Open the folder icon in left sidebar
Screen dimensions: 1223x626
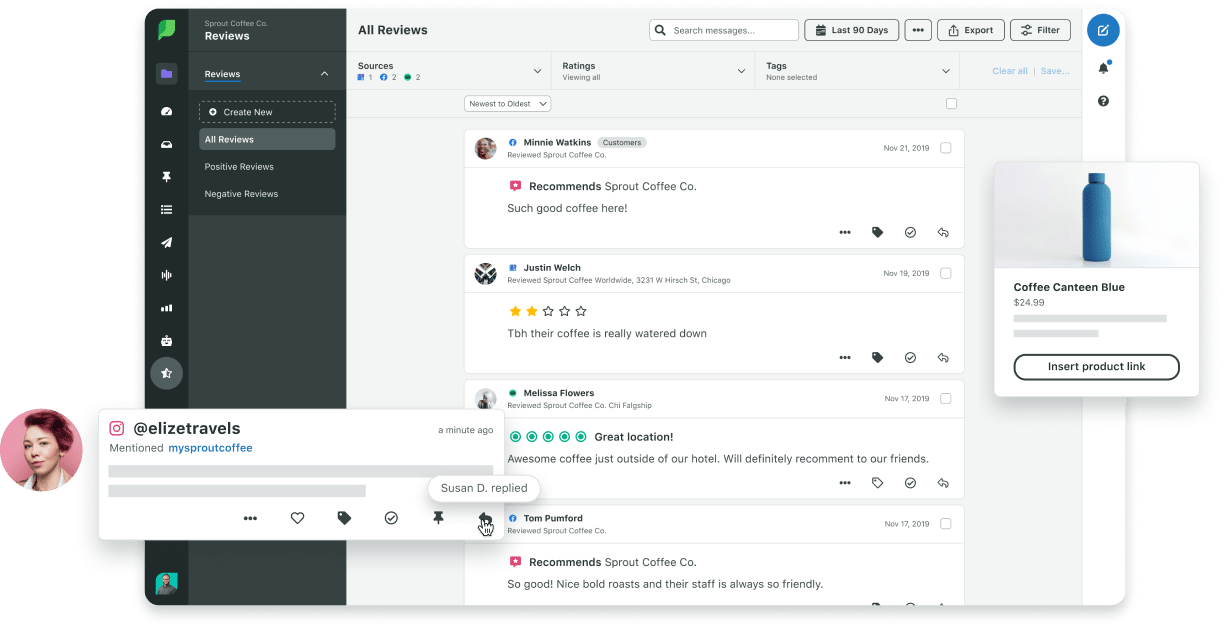(x=166, y=74)
